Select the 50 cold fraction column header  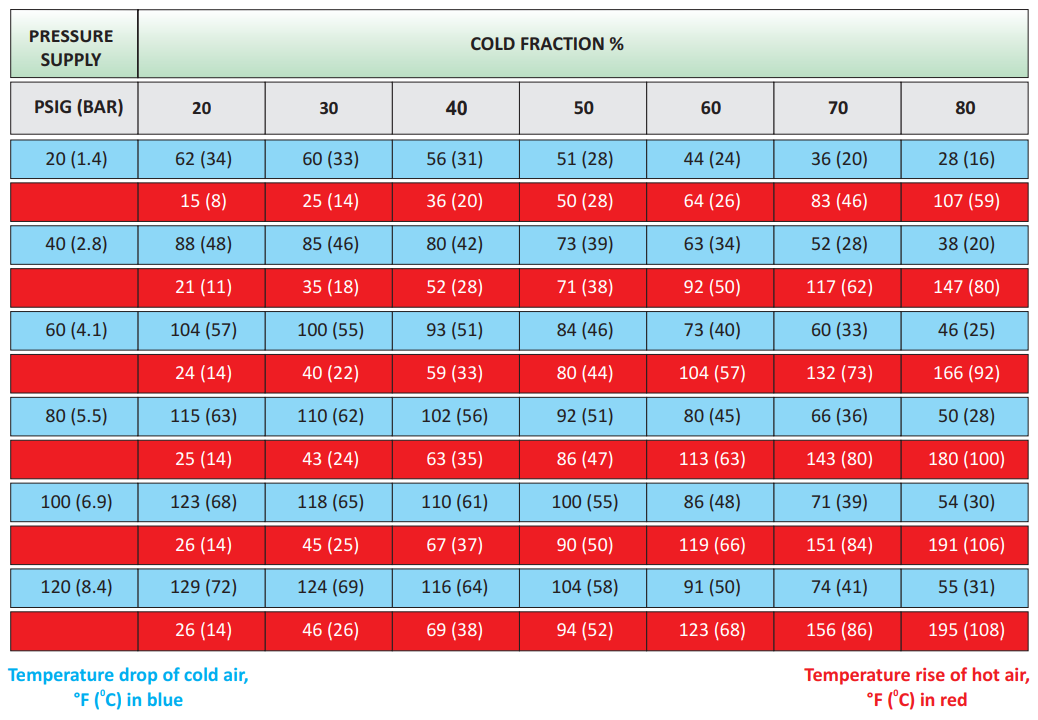tap(583, 108)
